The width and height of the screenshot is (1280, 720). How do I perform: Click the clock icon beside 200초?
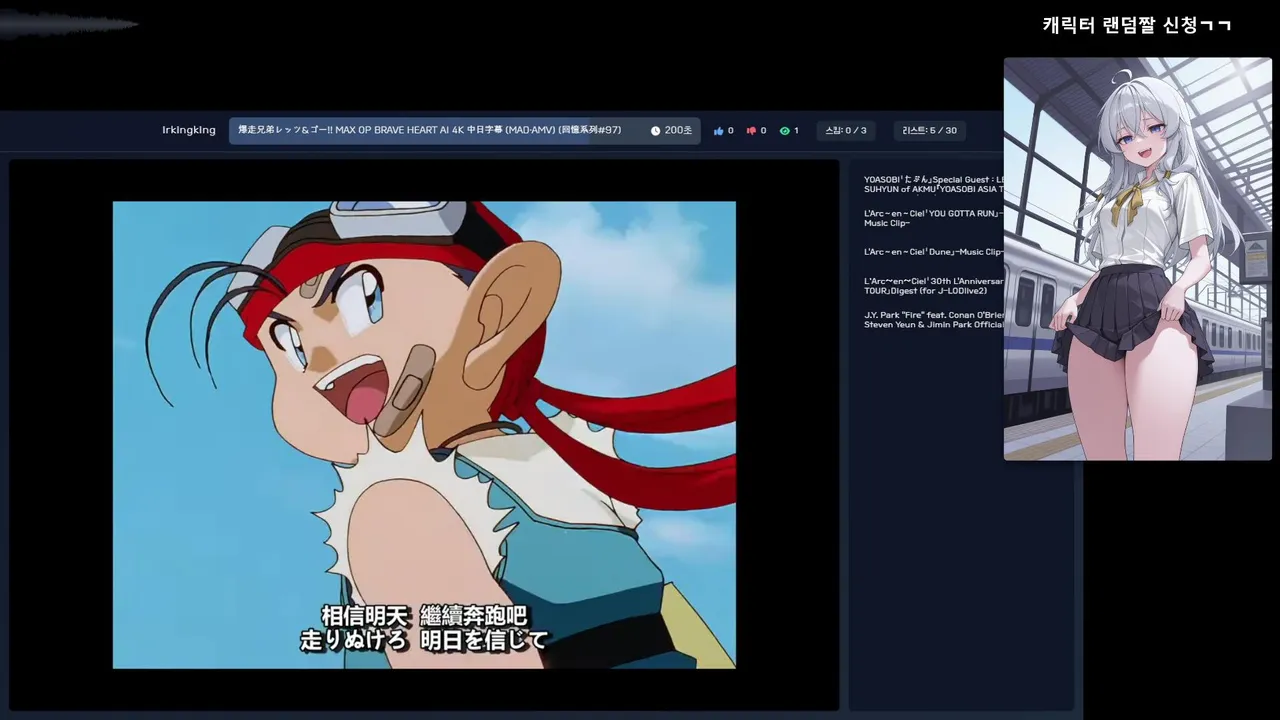tap(655, 131)
